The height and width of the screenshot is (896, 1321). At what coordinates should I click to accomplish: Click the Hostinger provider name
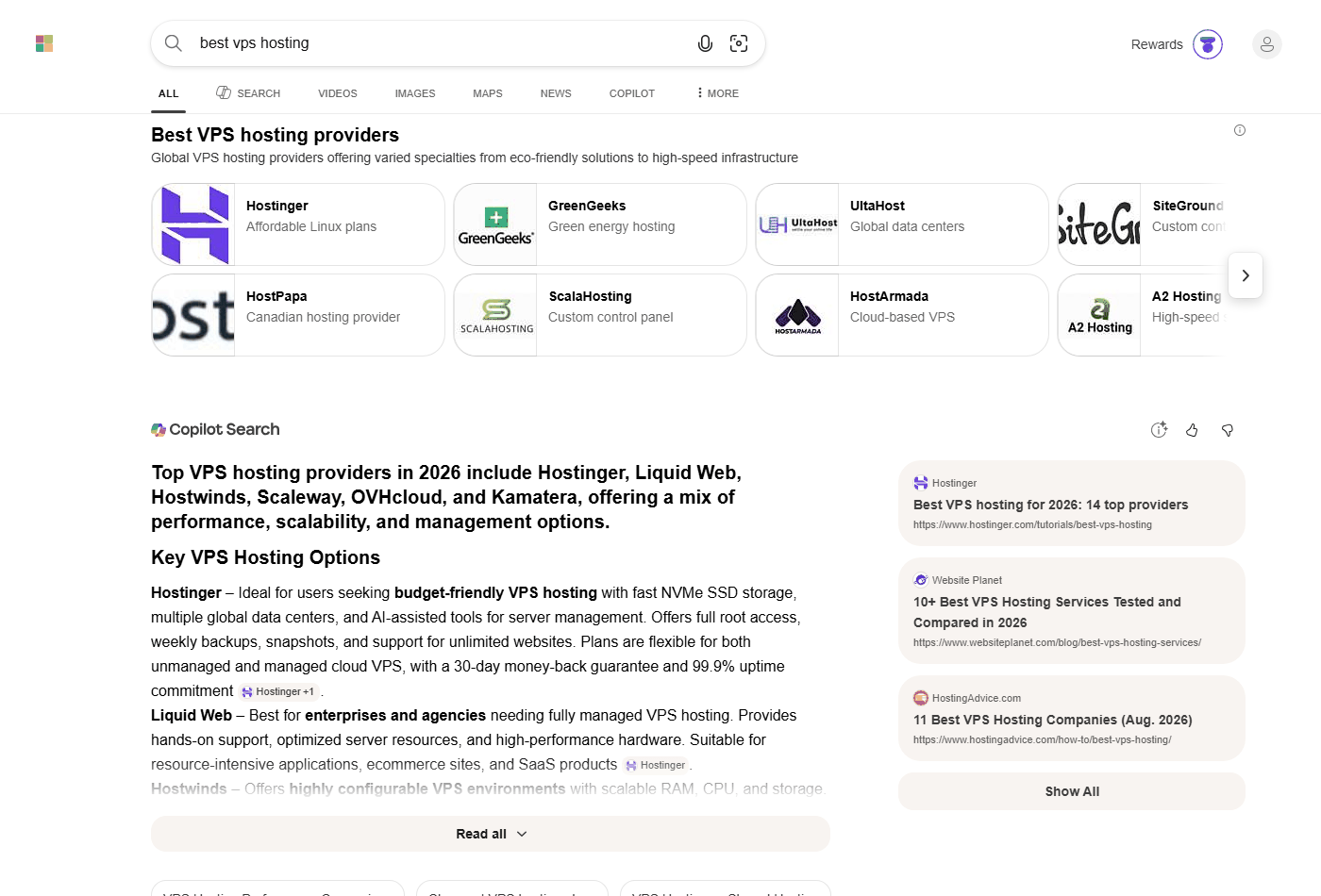coord(277,206)
